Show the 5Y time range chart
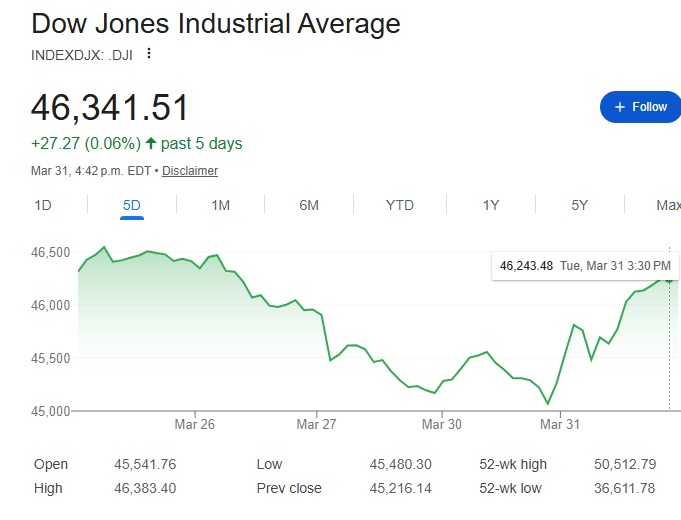This screenshot has height=520, width=681. 580,205
